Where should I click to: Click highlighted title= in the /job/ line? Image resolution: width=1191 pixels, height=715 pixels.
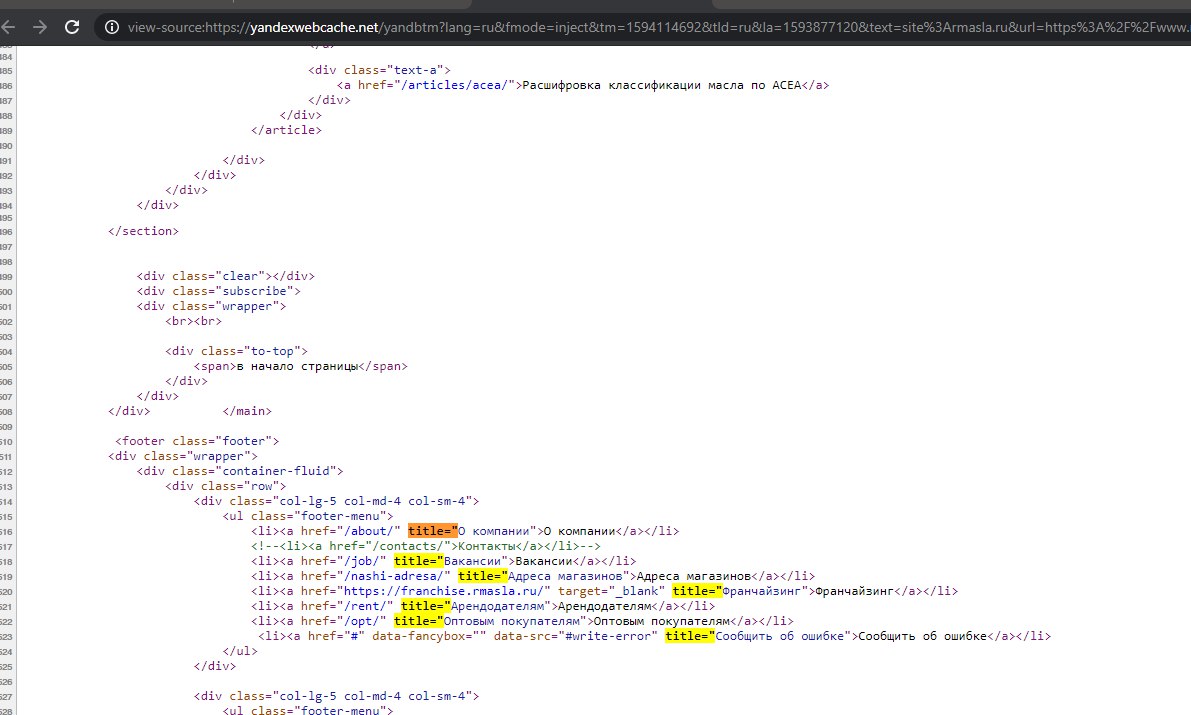pos(419,561)
